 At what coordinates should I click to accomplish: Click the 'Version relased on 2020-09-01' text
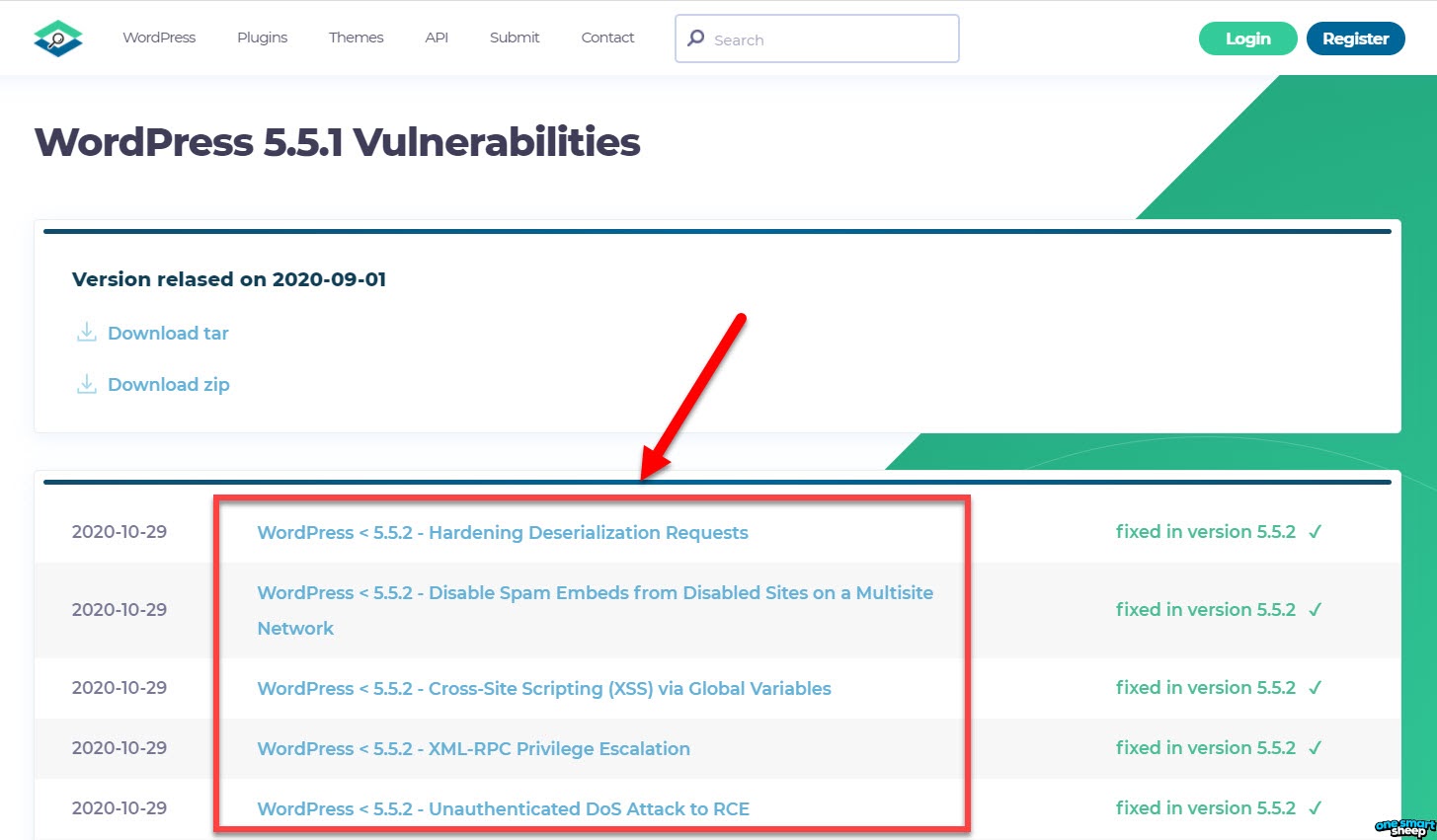point(229,279)
